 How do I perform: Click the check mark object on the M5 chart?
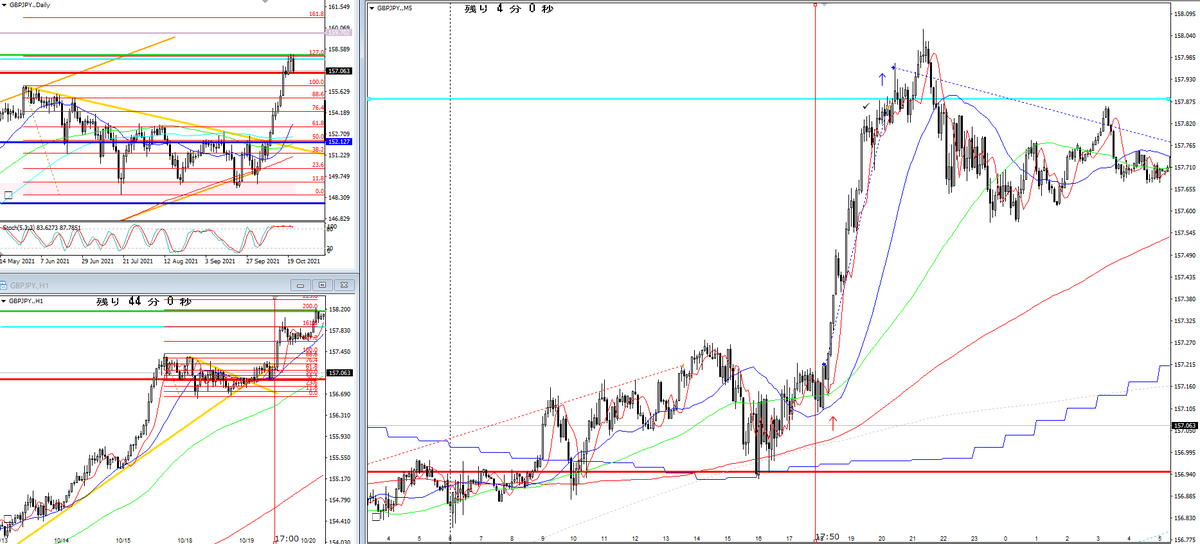click(865, 105)
